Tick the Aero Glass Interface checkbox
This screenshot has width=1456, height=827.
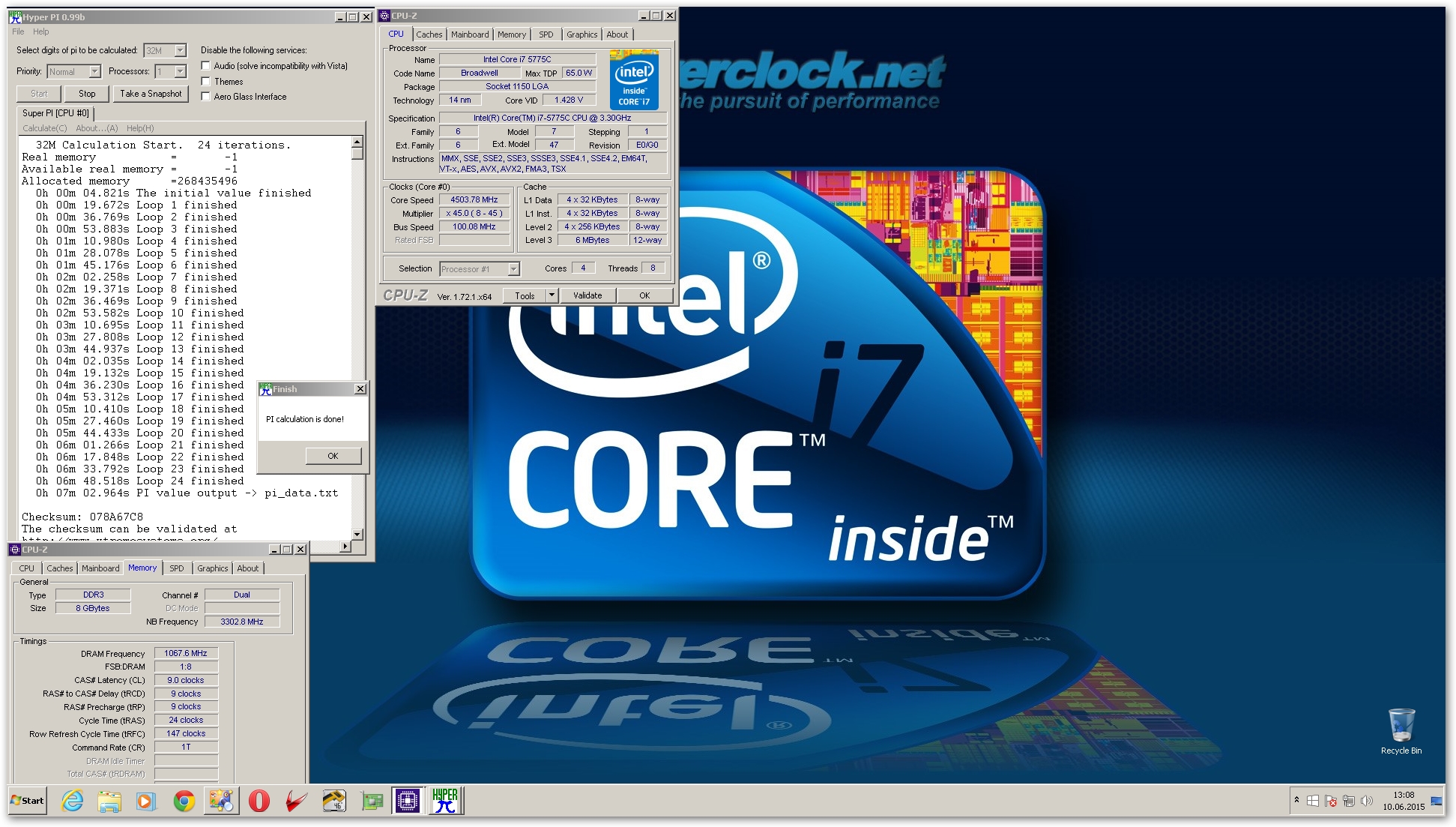(206, 97)
